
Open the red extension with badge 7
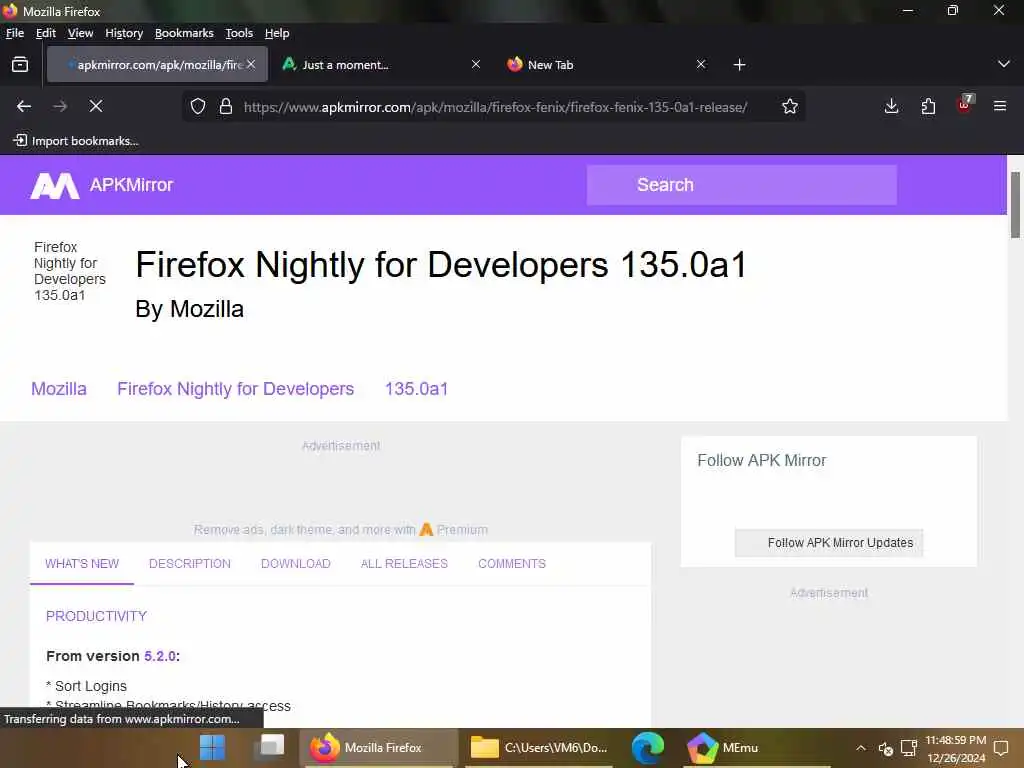tap(965, 104)
